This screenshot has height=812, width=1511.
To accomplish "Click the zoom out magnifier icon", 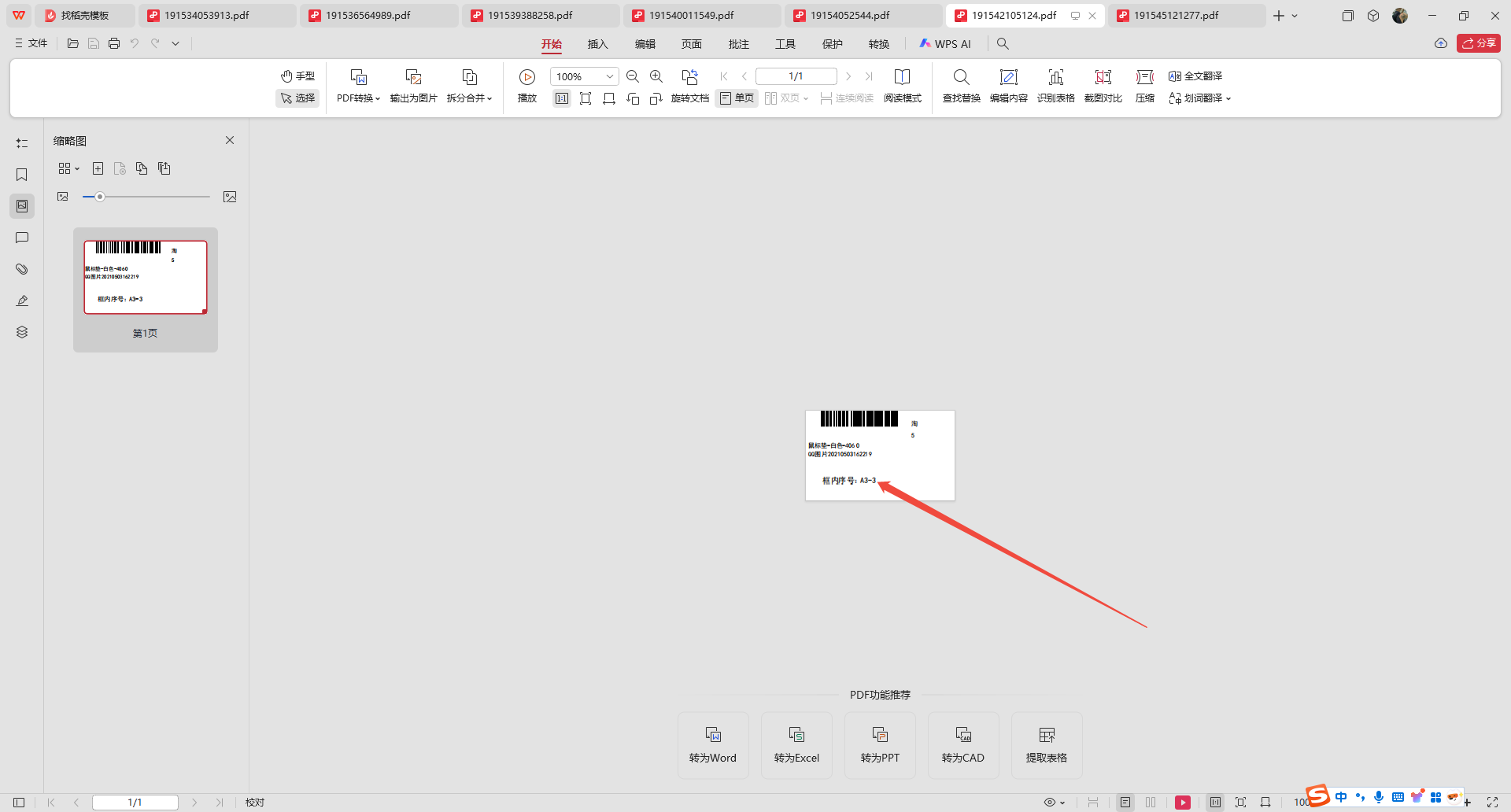I will pyautogui.click(x=632, y=76).
